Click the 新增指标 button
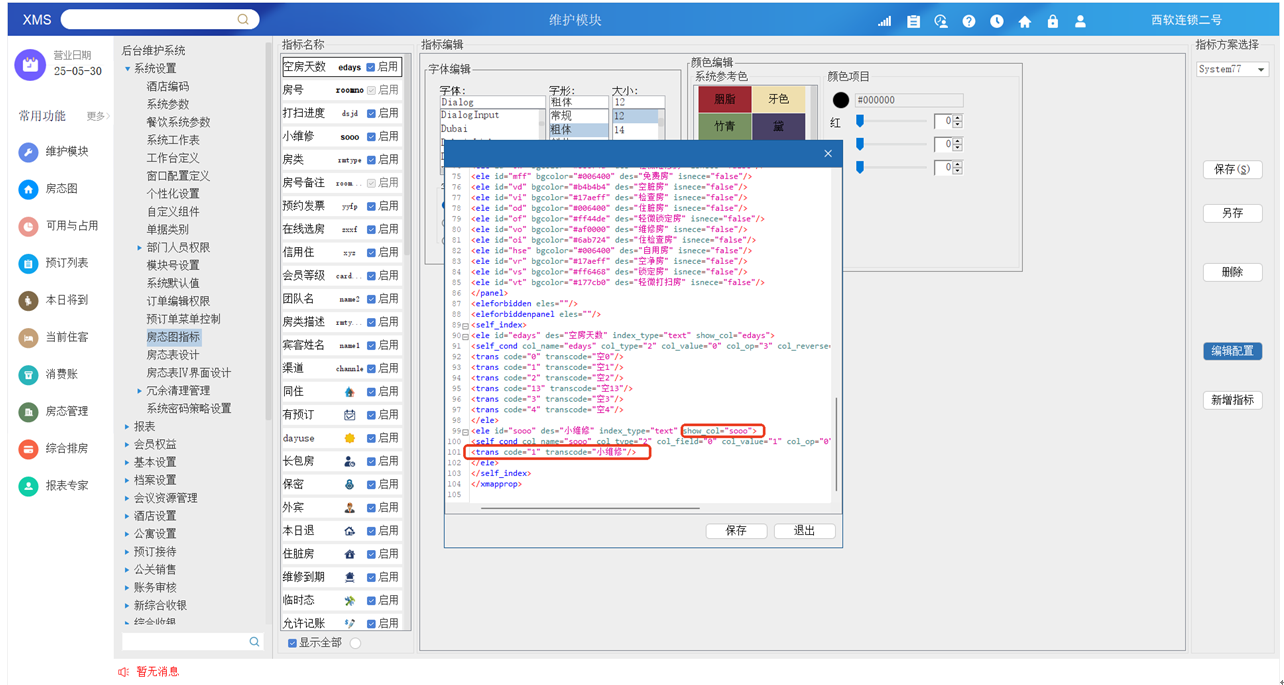1284x685 pixels. pos(1232,400)
